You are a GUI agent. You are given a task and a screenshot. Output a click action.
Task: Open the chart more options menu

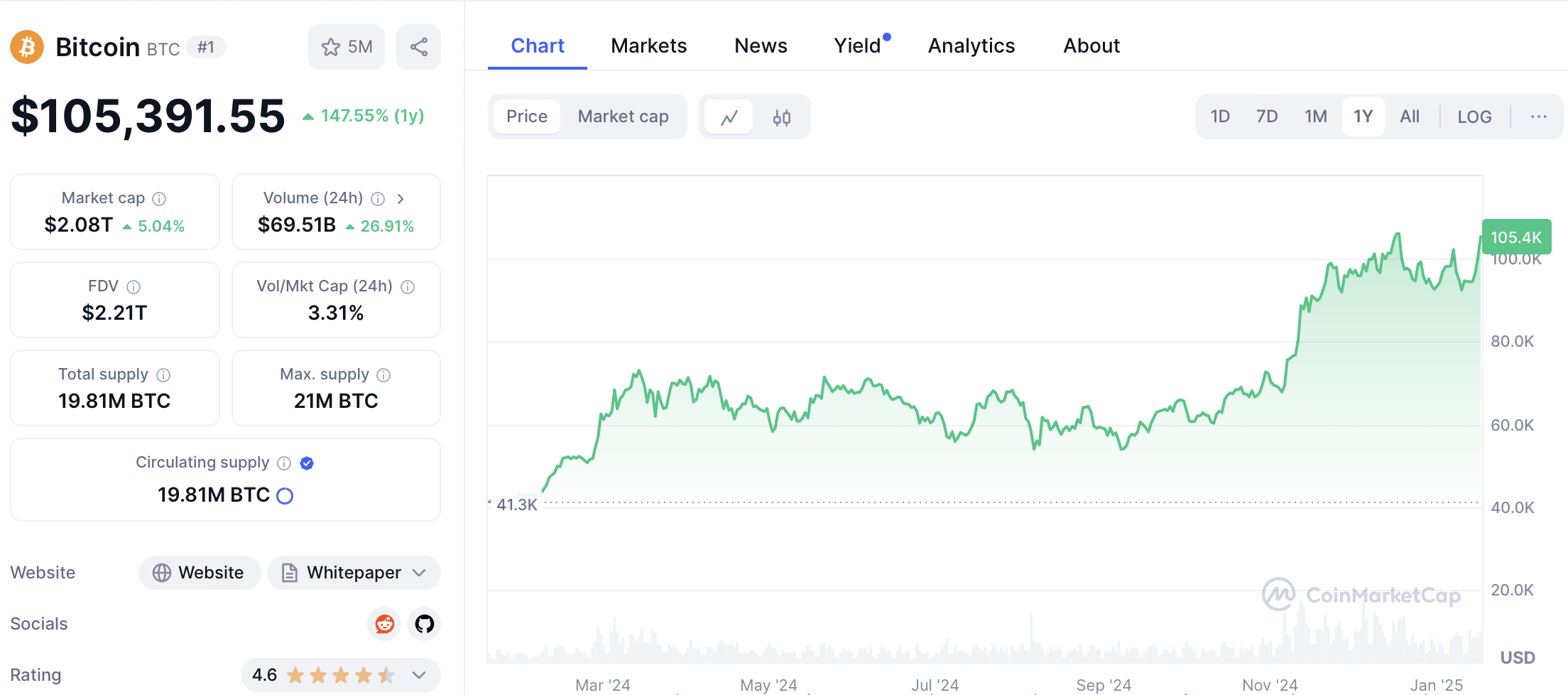1538,117
